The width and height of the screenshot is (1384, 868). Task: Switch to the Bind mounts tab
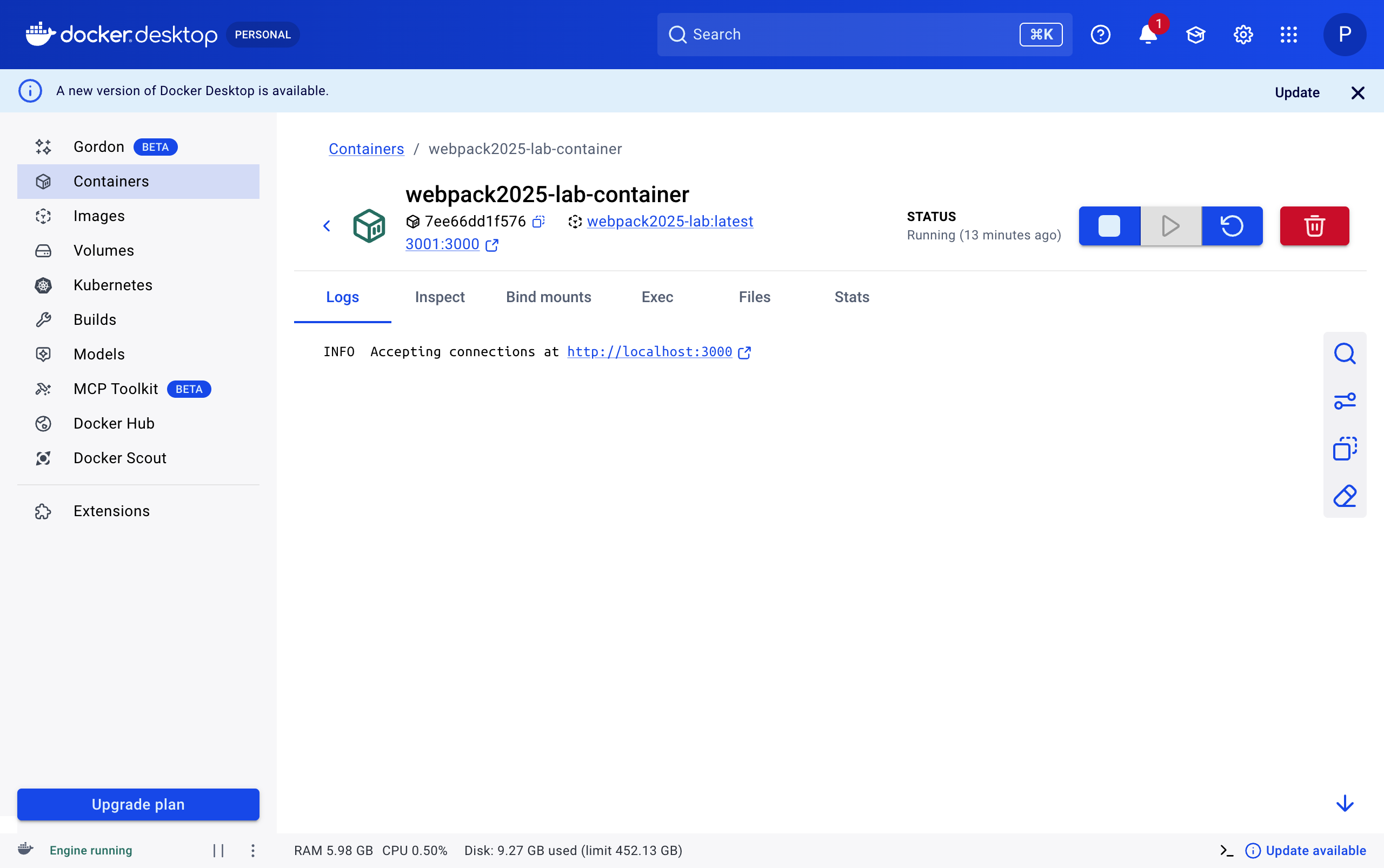click(x=548, y=297)
